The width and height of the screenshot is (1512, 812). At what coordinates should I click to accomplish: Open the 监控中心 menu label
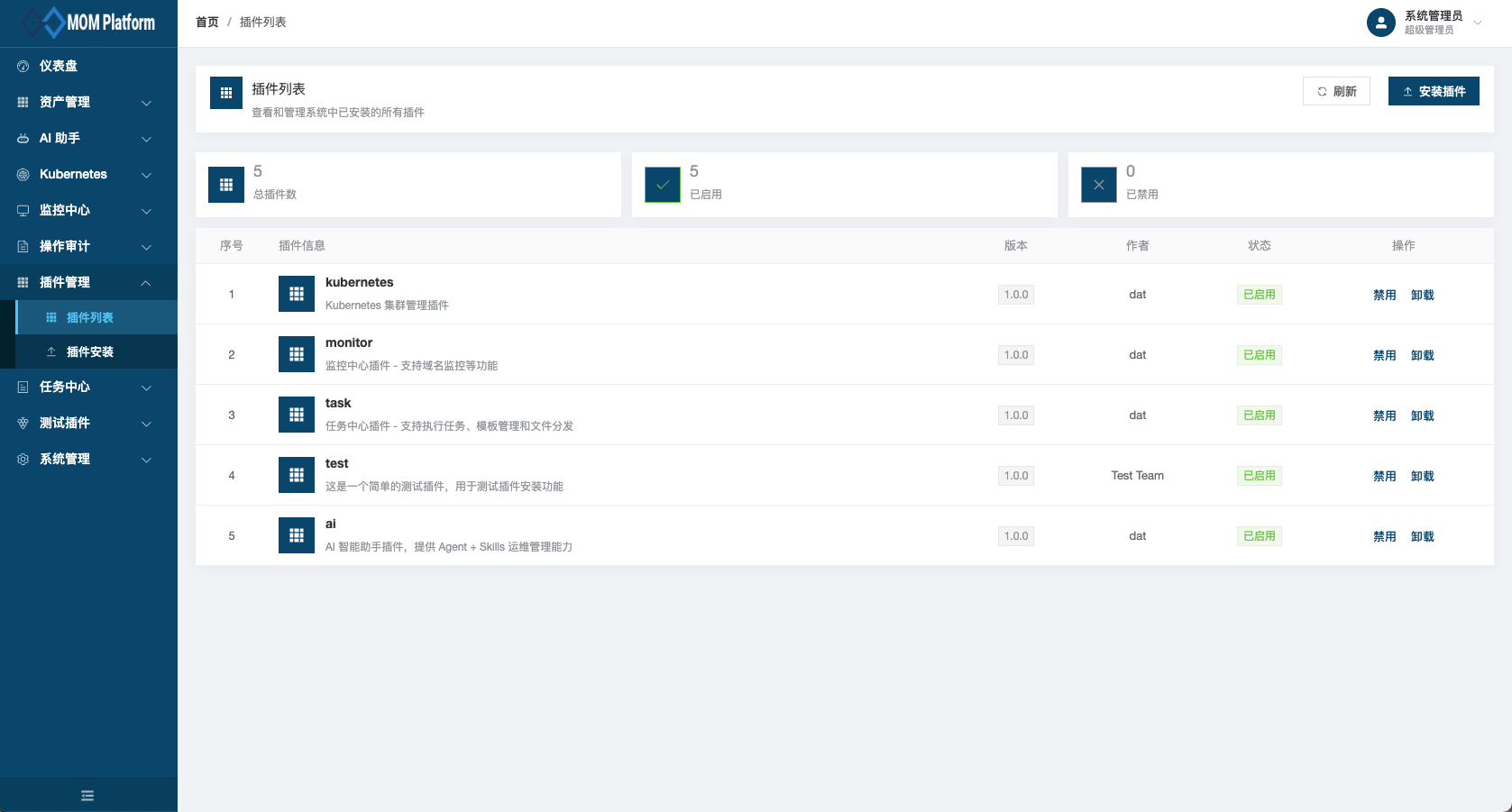coord(65,210)
